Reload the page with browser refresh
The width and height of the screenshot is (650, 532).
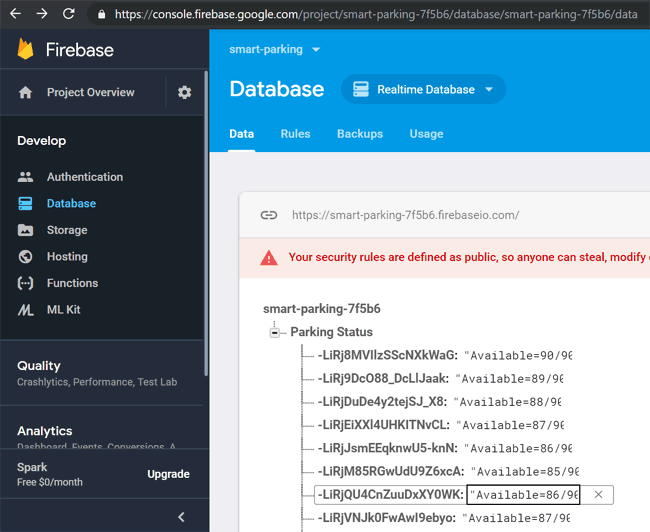(68, 14)
